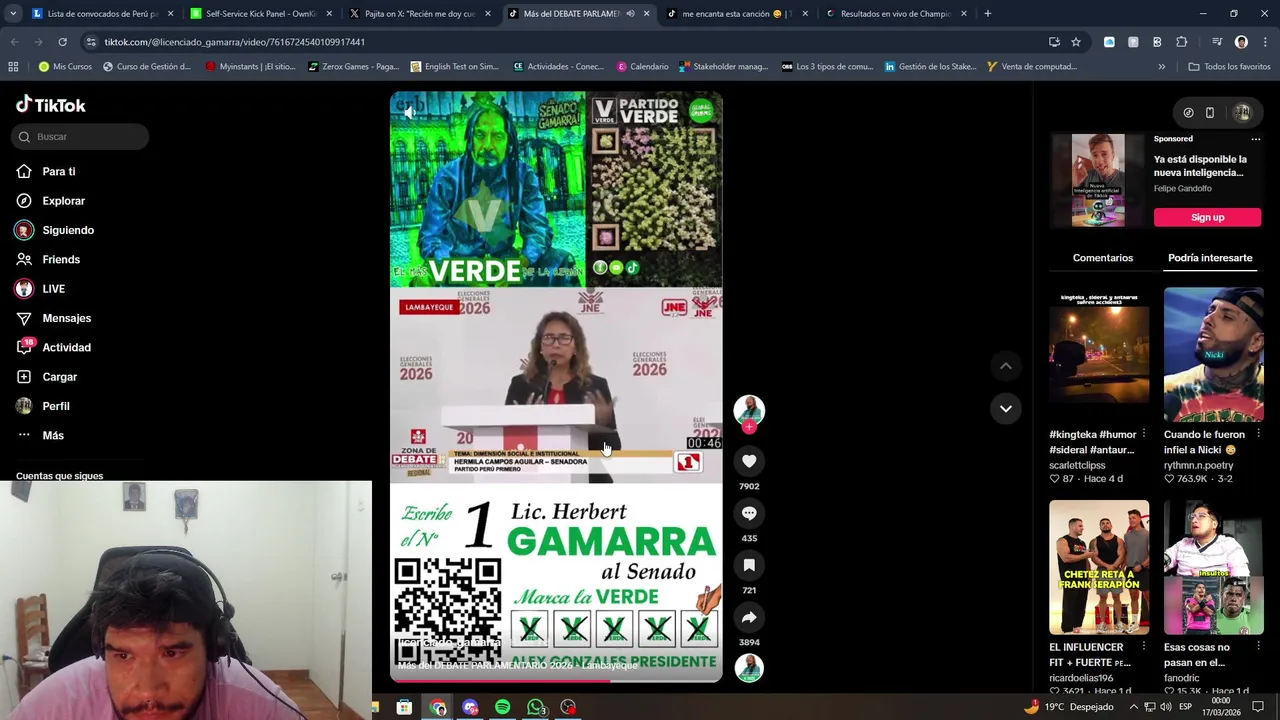Image resolution: width=1280 pixels, height=720 pixels.
Task: Open a new browser tab
Action: 987,14
